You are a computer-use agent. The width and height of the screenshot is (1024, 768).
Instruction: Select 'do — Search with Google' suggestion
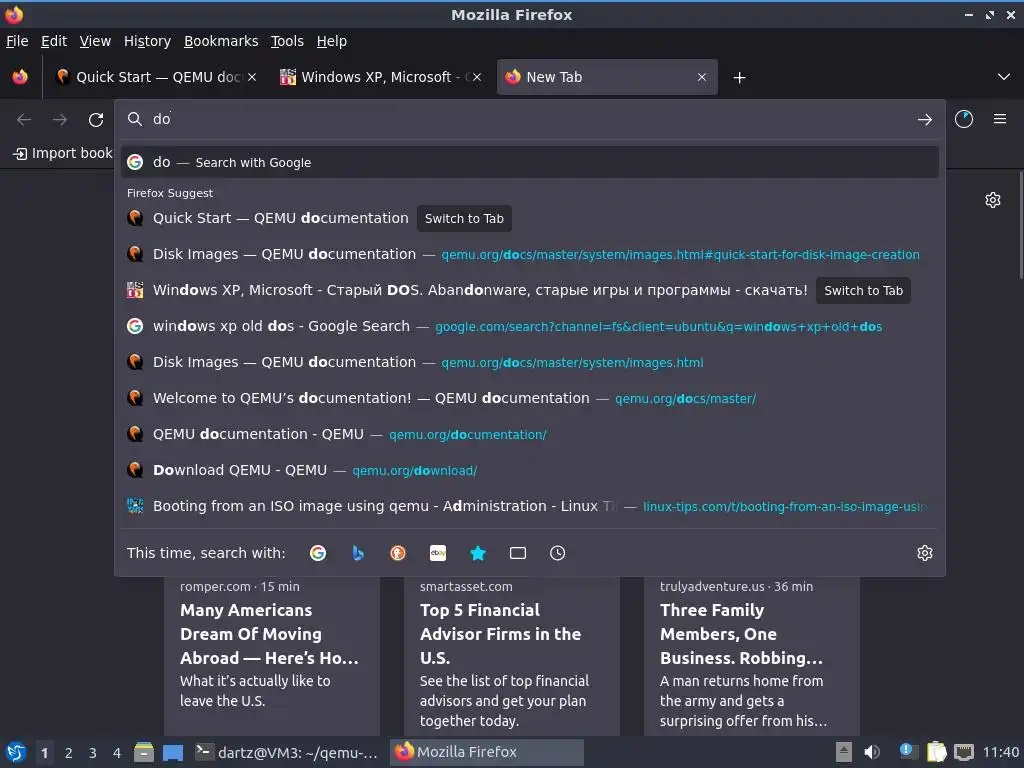coord(530,162)
